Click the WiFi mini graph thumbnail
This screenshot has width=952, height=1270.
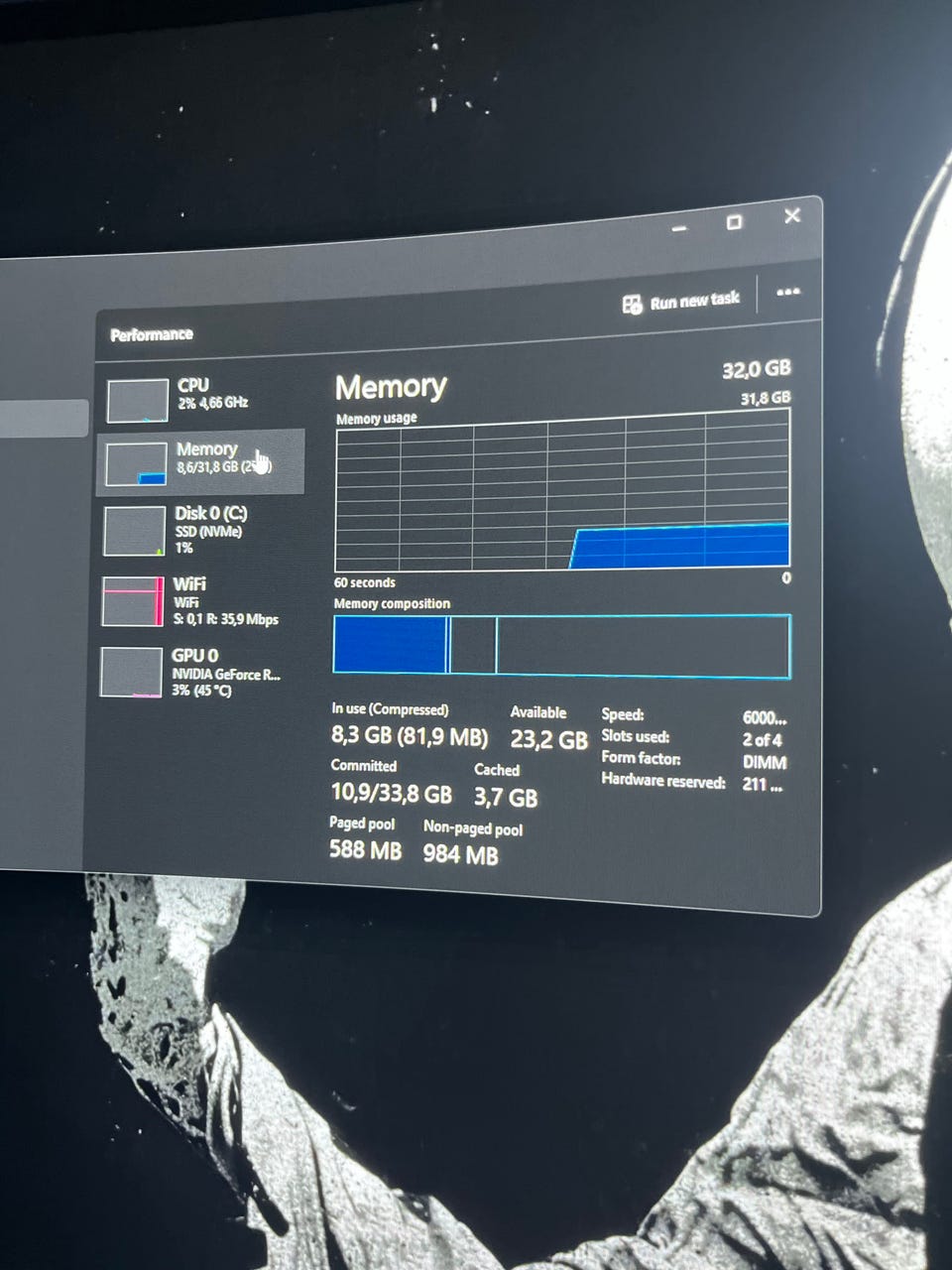[132, 601]
